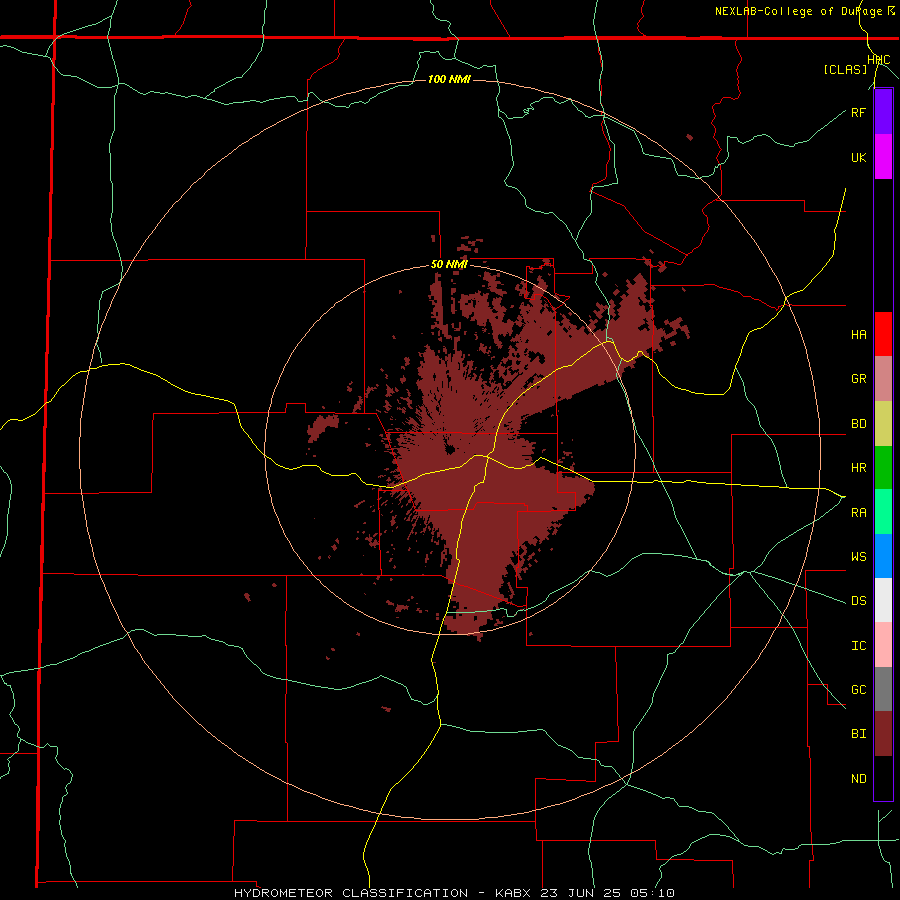900x900 pixels.
Task: Click the HA red legend swatch
Action: (883, 334)
